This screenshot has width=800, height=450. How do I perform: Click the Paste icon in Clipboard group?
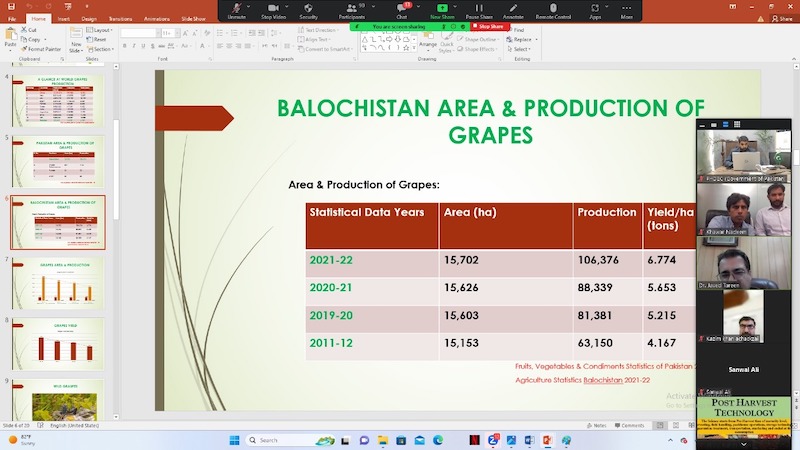(9, 38)
